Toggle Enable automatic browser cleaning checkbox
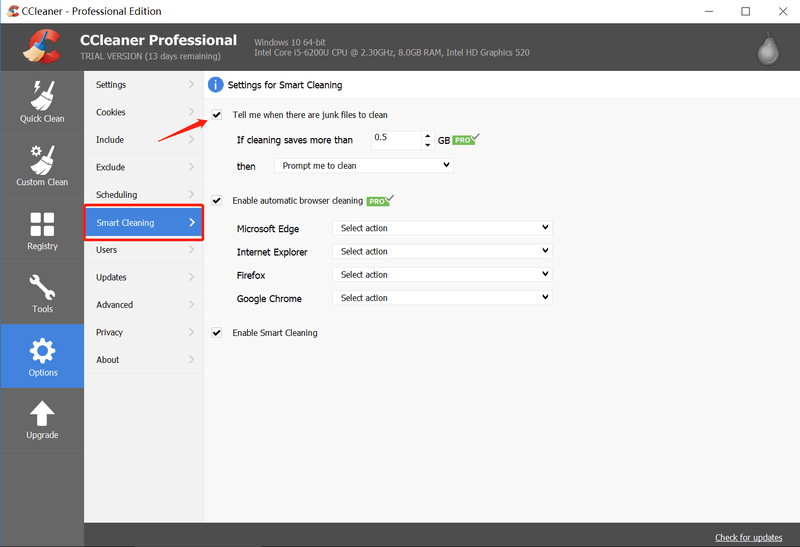 [217, 201]
